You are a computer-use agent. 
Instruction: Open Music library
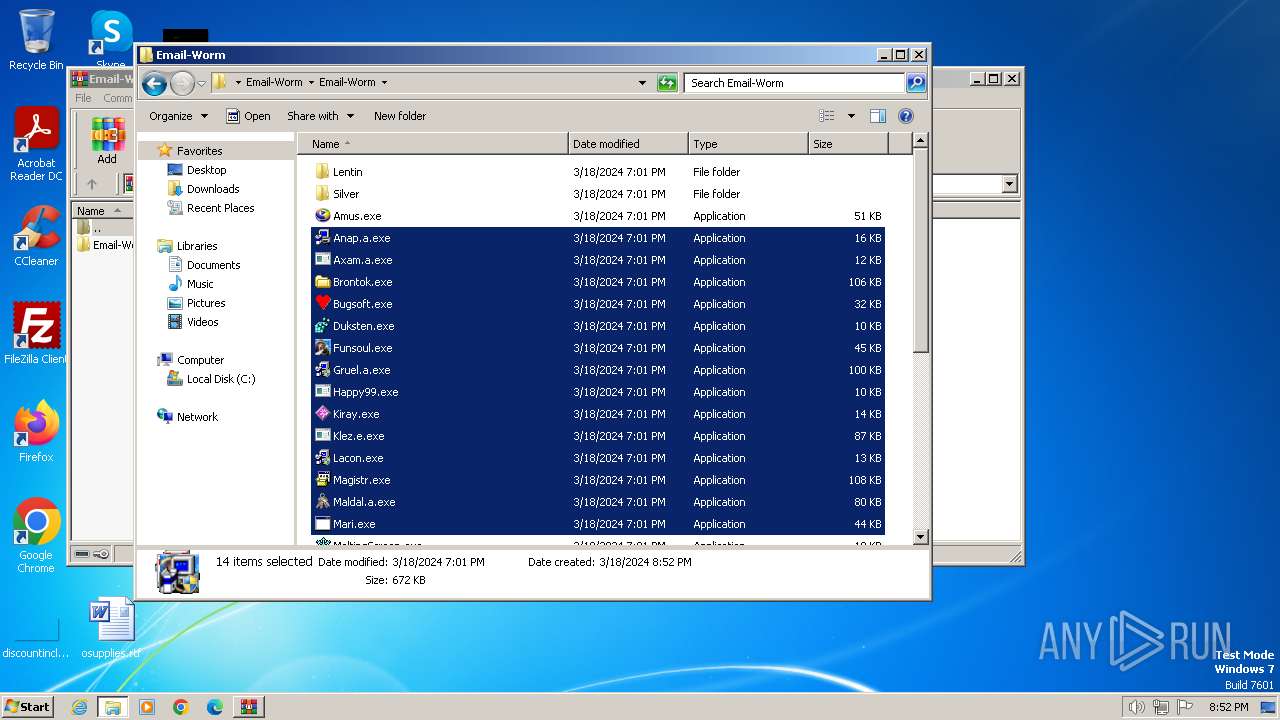tap(200, 284)
